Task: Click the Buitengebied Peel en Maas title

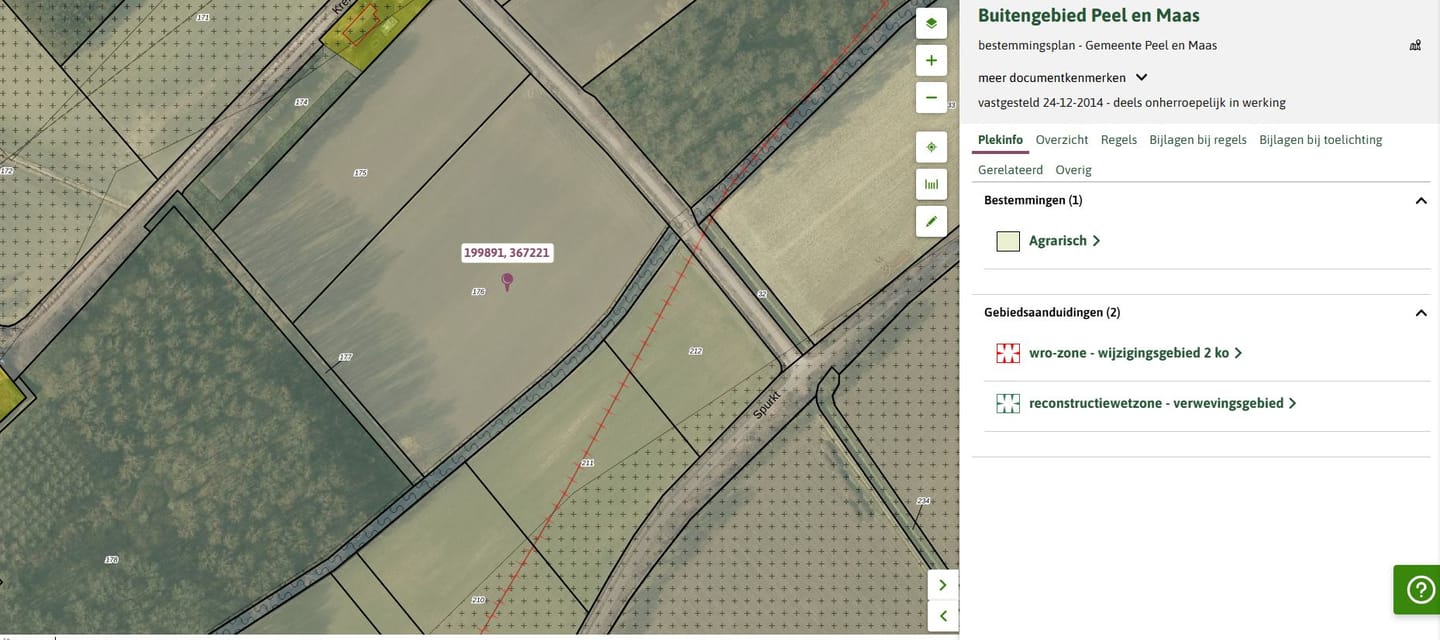Action: click(x=1089, y=15)
